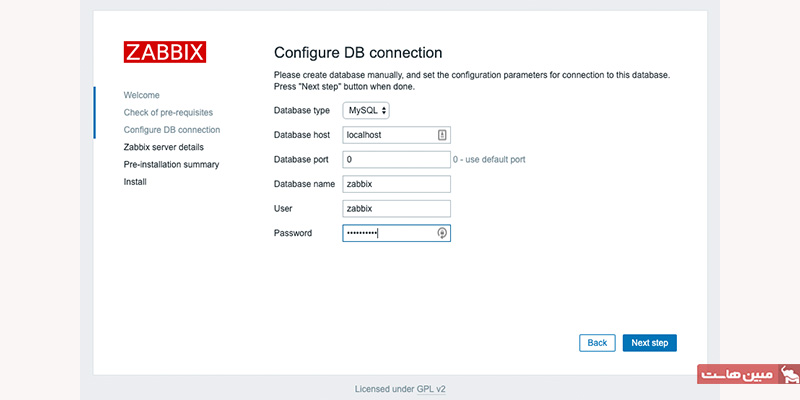The height and width of the screenshot is (400, 800).
Task: Click the 'Please create database manually' instruction text
Action: click(x=471, y=81)
